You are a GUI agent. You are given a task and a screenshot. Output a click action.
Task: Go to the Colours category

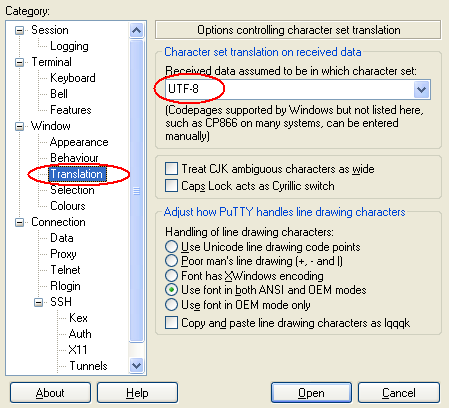pyautogui.click(x=68, y=206)
